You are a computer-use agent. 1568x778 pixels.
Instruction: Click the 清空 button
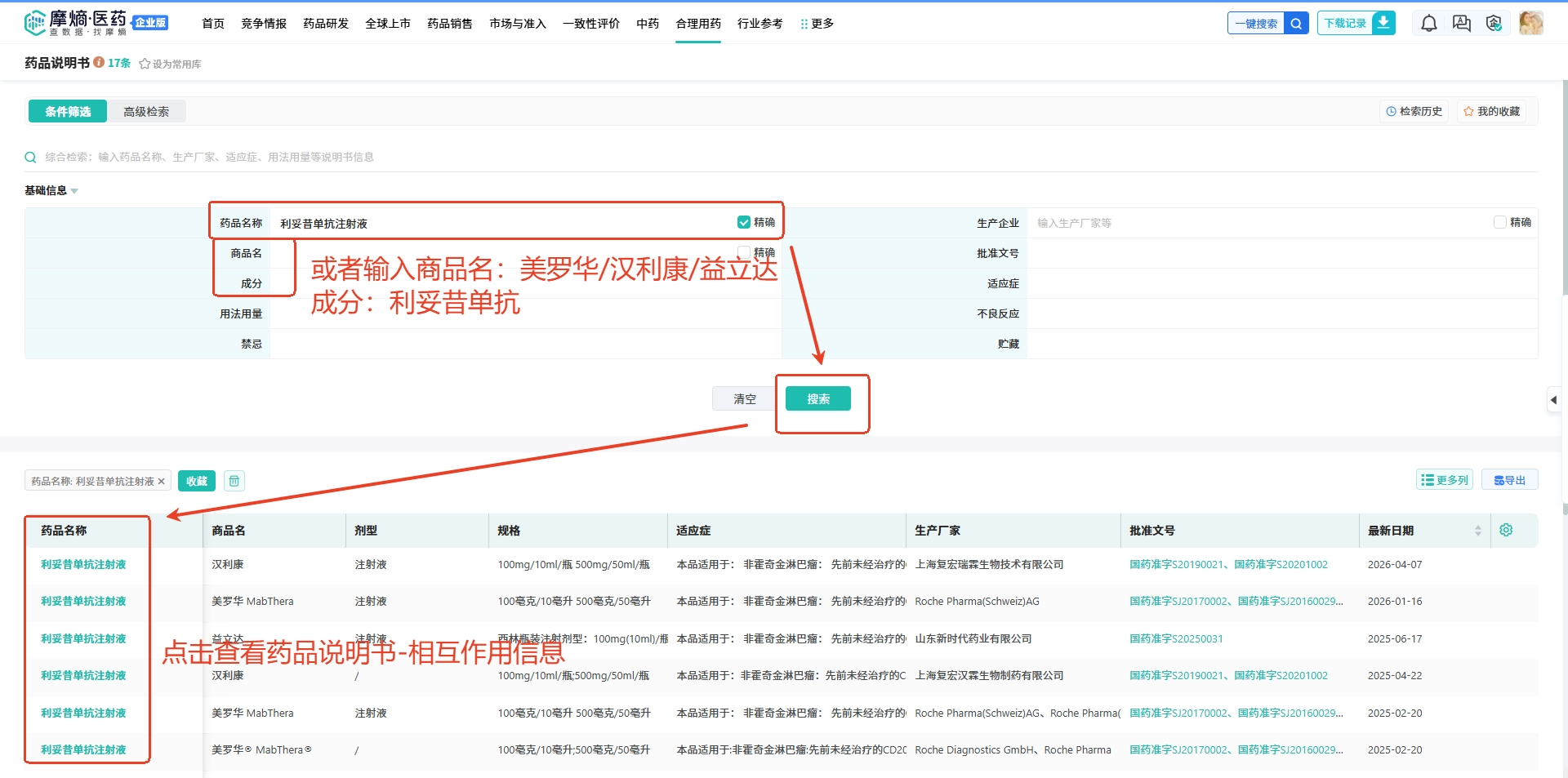coord(745,398)
